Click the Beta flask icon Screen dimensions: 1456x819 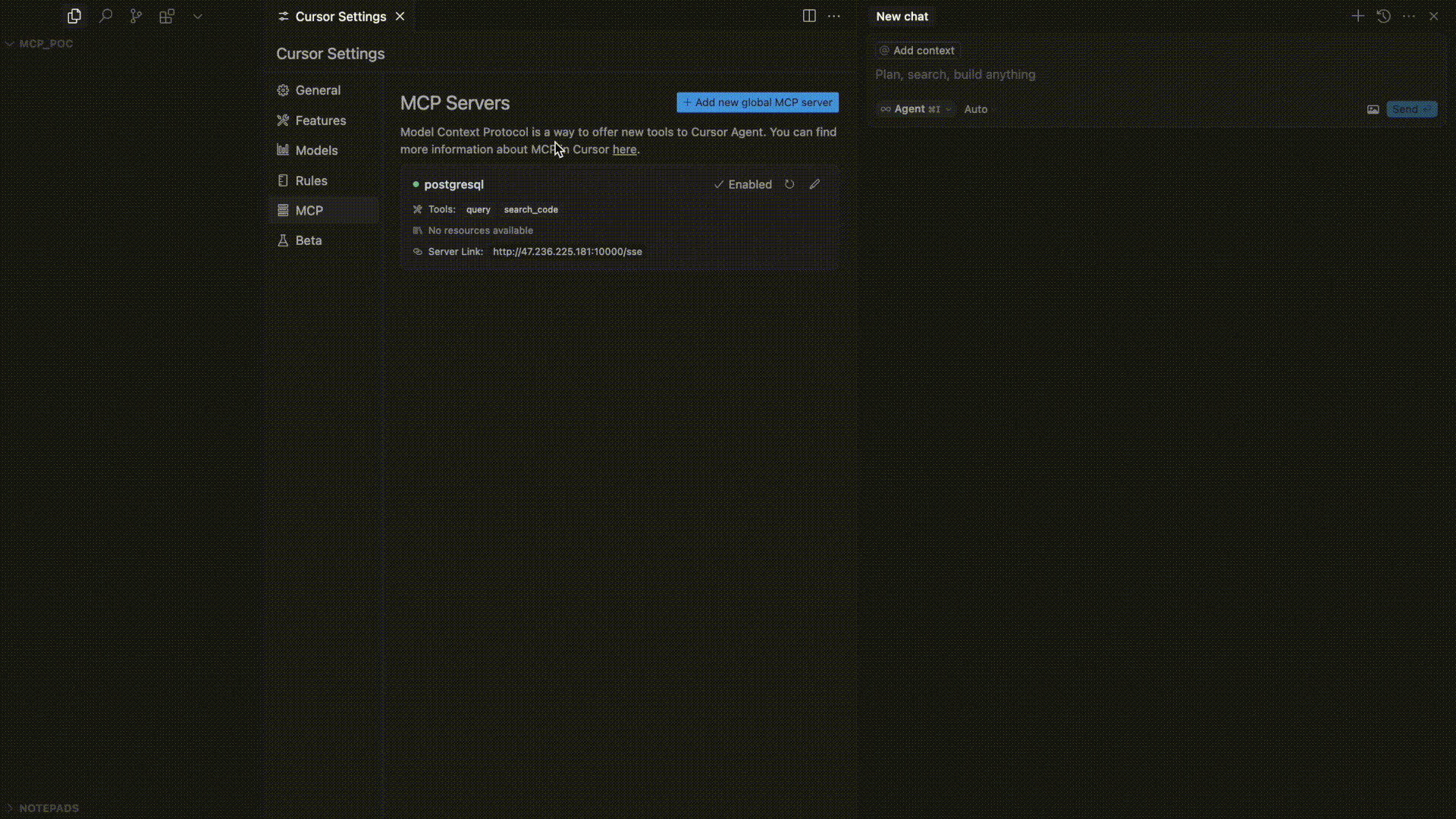283,240
